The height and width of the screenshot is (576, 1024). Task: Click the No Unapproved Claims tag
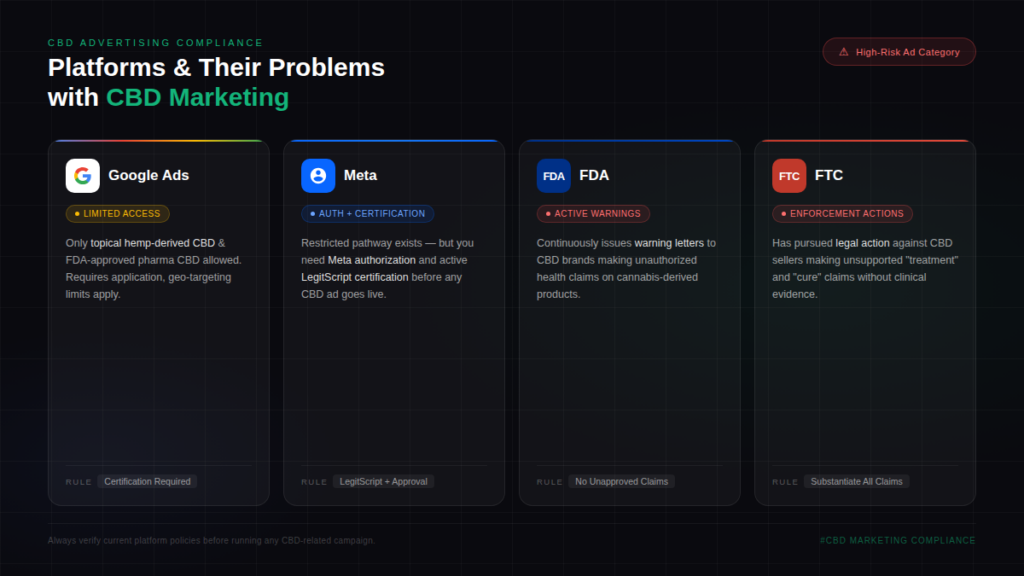622,482
